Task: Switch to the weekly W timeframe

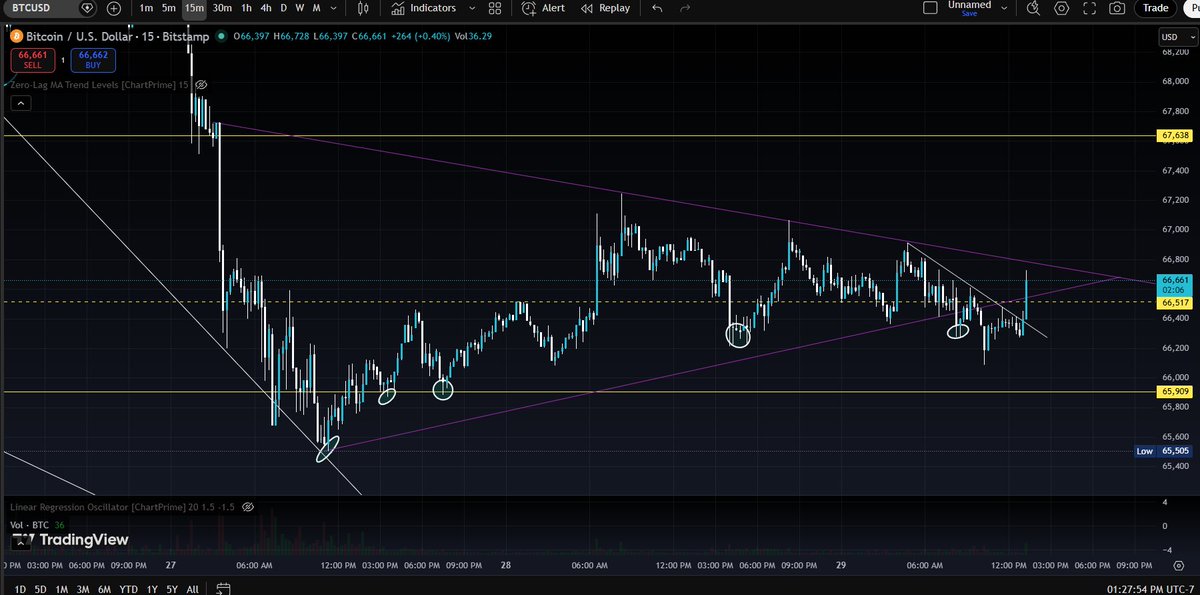Action: click(x=300, y=8)
